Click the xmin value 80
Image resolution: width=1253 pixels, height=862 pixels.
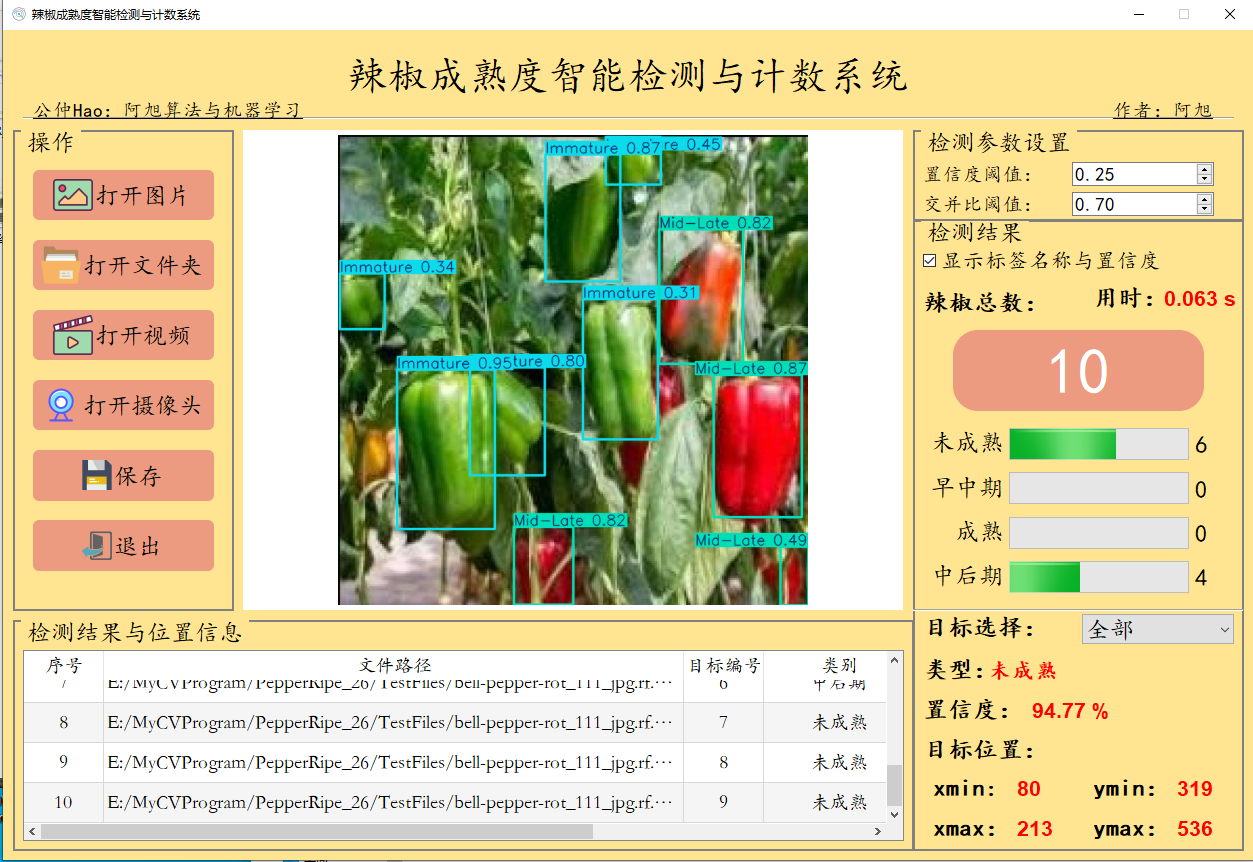click(1028, 789)
